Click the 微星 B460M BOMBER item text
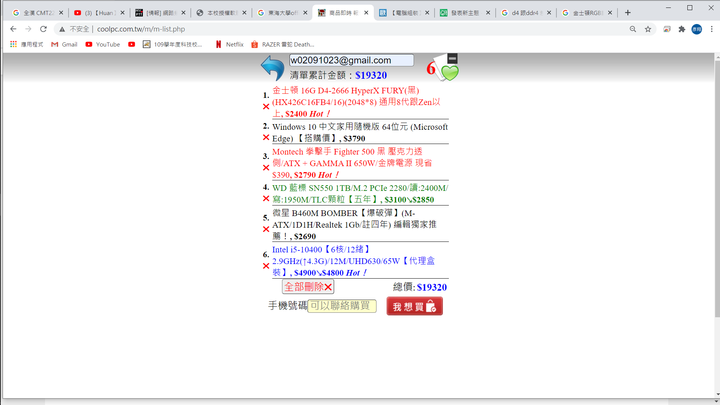 pyautogui.click(x=354, y=224)
